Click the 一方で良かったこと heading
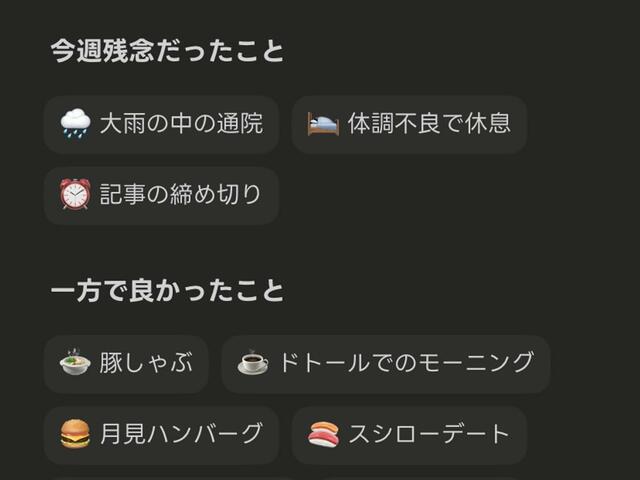640x480 pixels. [167, 291]
